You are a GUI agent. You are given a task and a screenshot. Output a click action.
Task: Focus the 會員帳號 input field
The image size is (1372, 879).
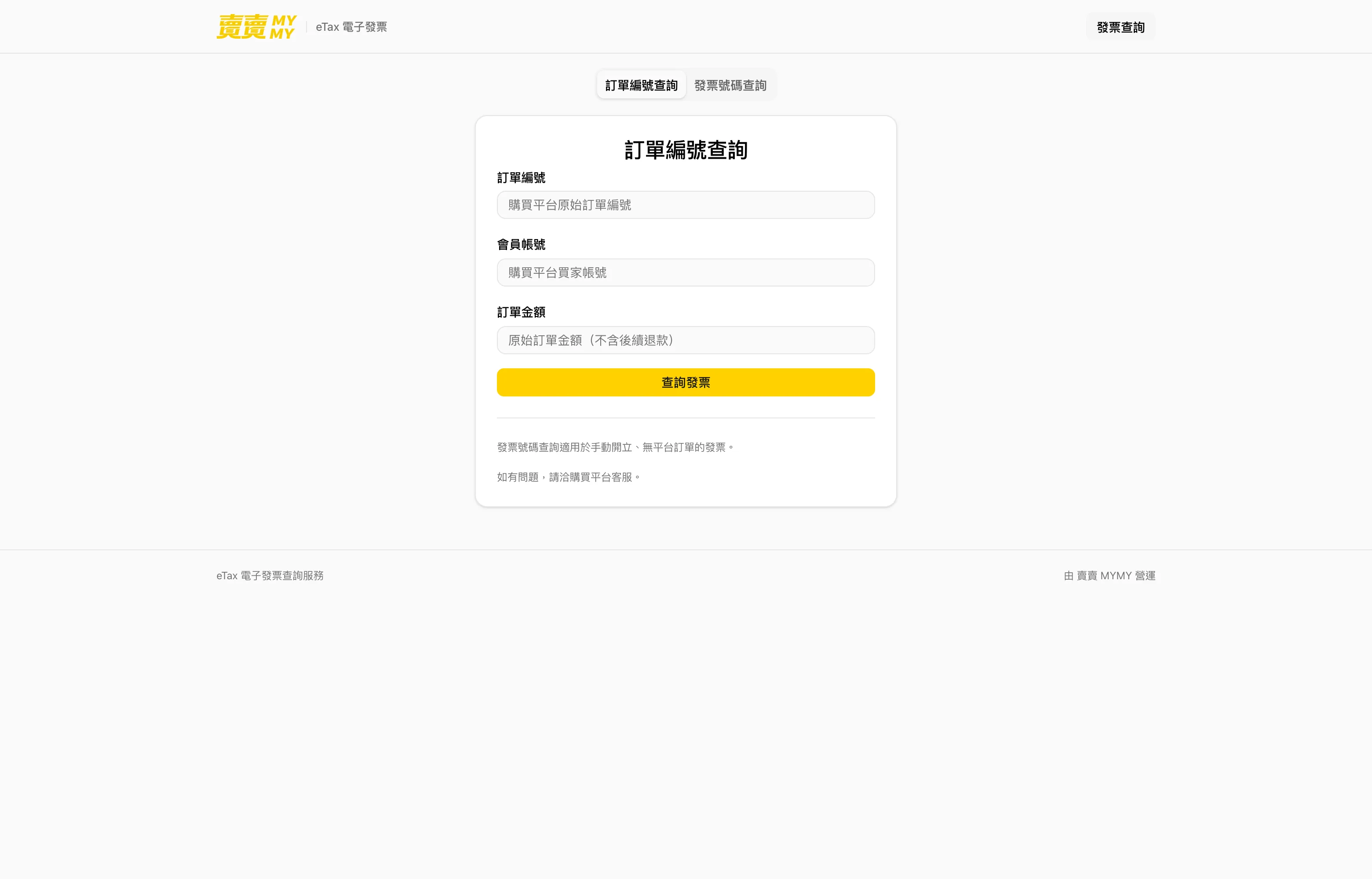coord(686,273)
